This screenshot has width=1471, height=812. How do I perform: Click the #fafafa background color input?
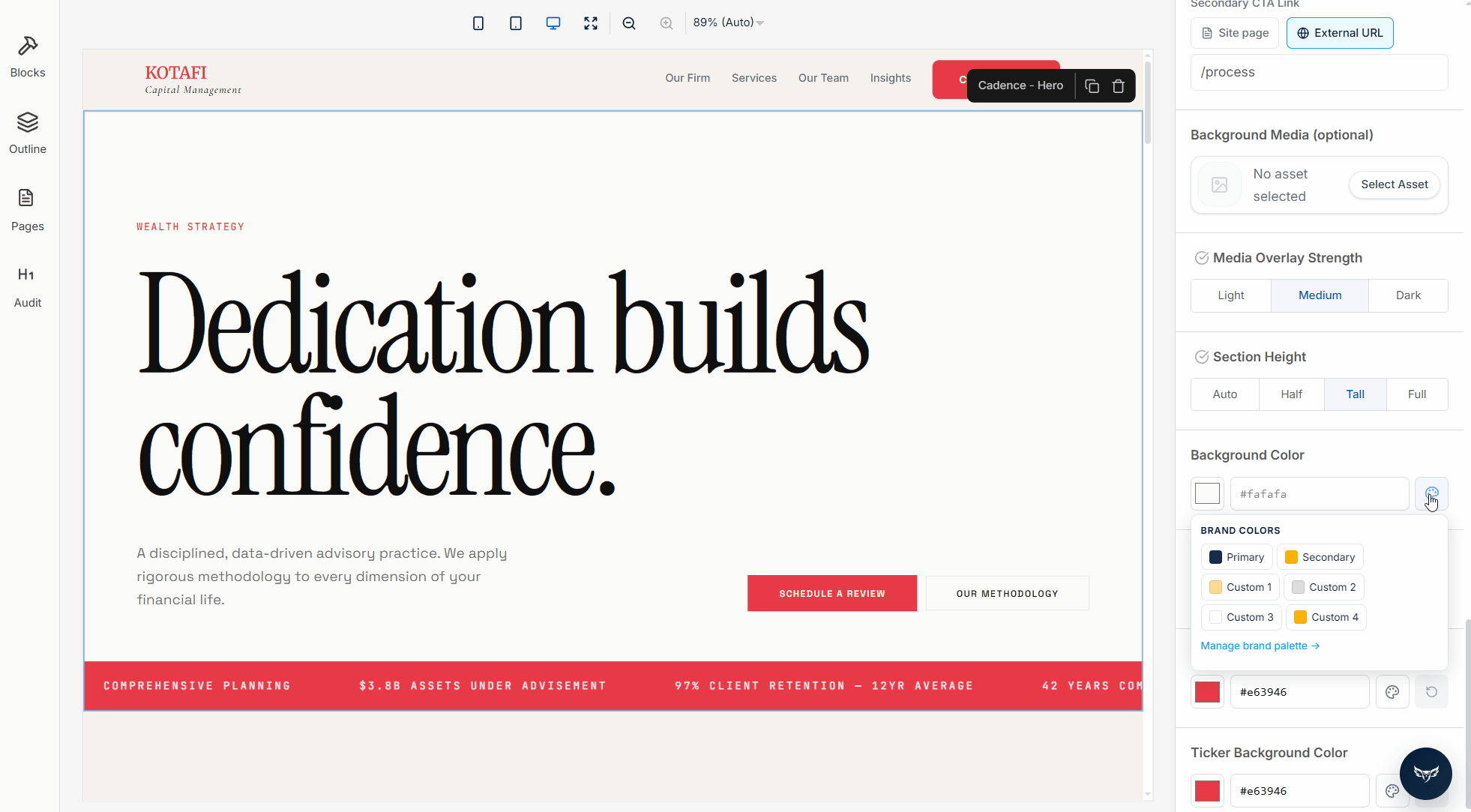click(1320, 493)
